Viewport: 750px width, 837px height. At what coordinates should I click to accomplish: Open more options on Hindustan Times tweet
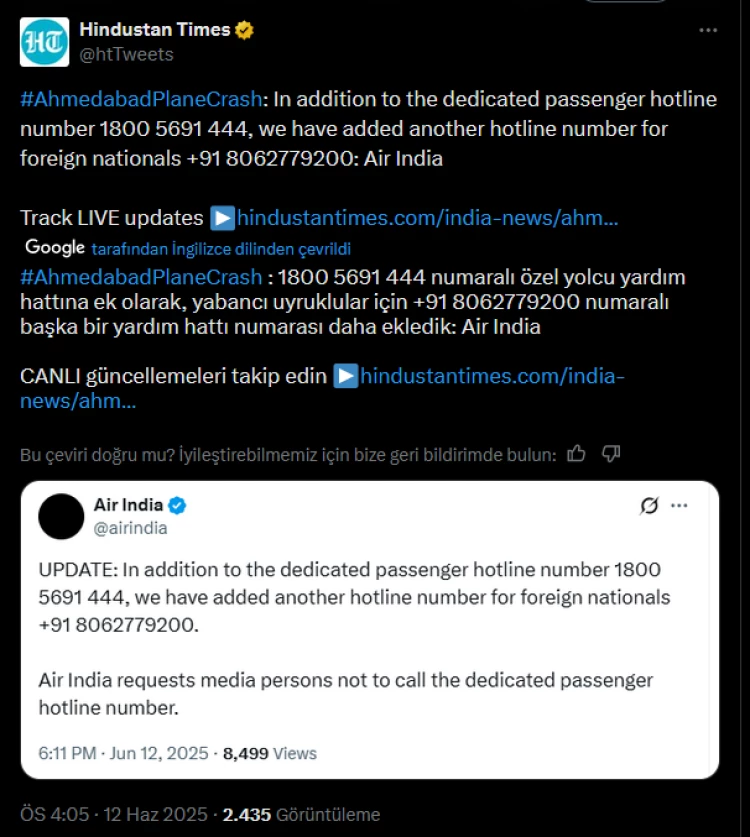(x=708, y=31)
